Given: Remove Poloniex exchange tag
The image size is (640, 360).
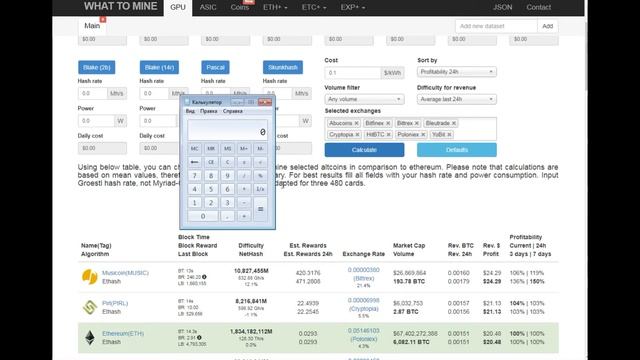Looking at the screenshot, I should point(423,135).
